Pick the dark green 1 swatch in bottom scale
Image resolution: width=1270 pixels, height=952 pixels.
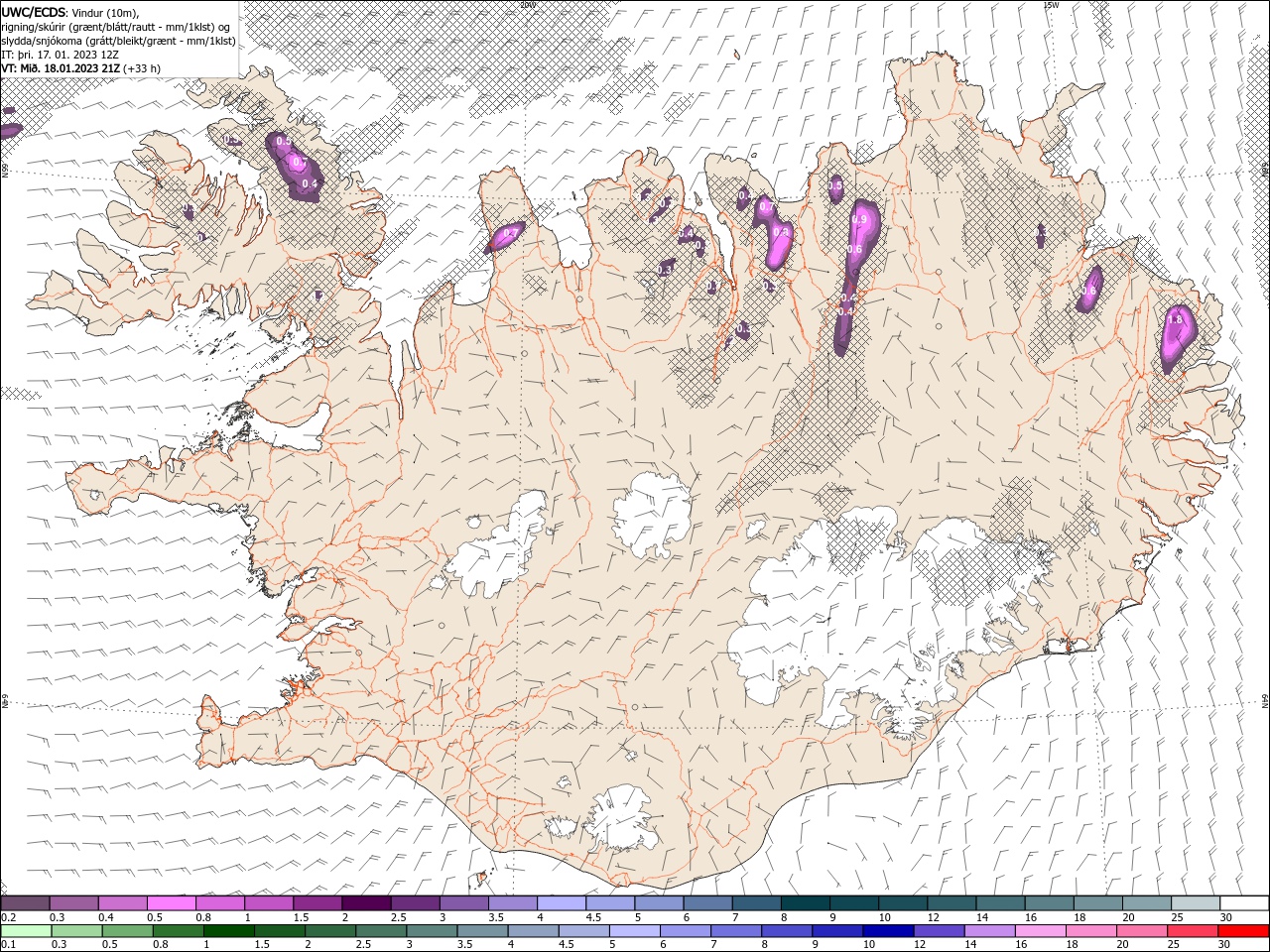point(228,931)
